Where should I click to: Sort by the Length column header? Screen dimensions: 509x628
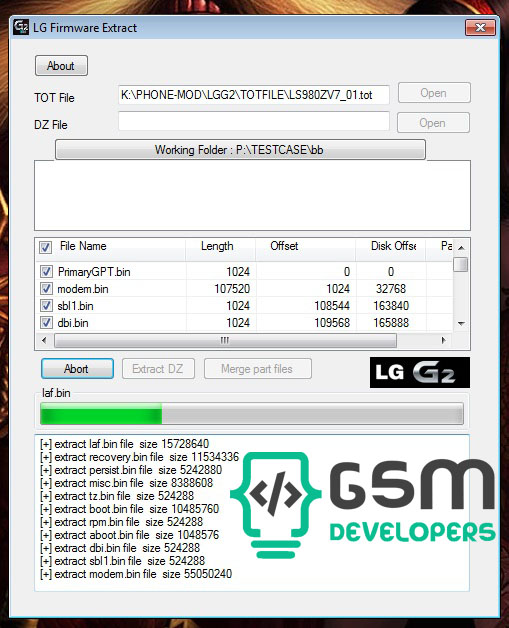pyautogui.click(x=221, y=246)
